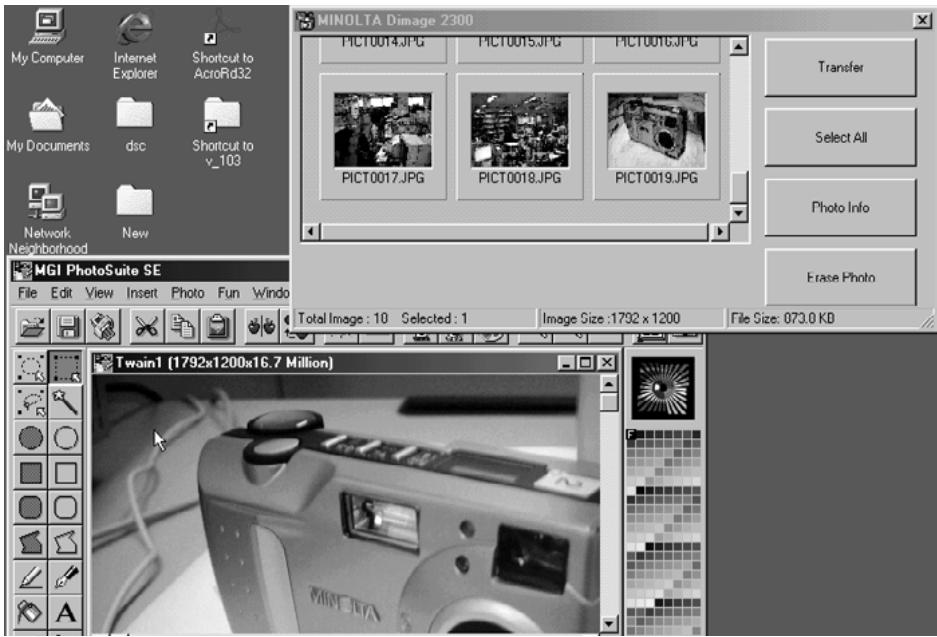The image size is (937, 637).
Task: Choose the paint bucket fill tool
Action: [30, 612]
